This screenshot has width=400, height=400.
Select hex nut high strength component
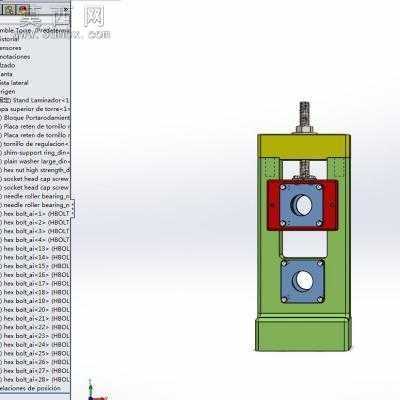point(35,170)
